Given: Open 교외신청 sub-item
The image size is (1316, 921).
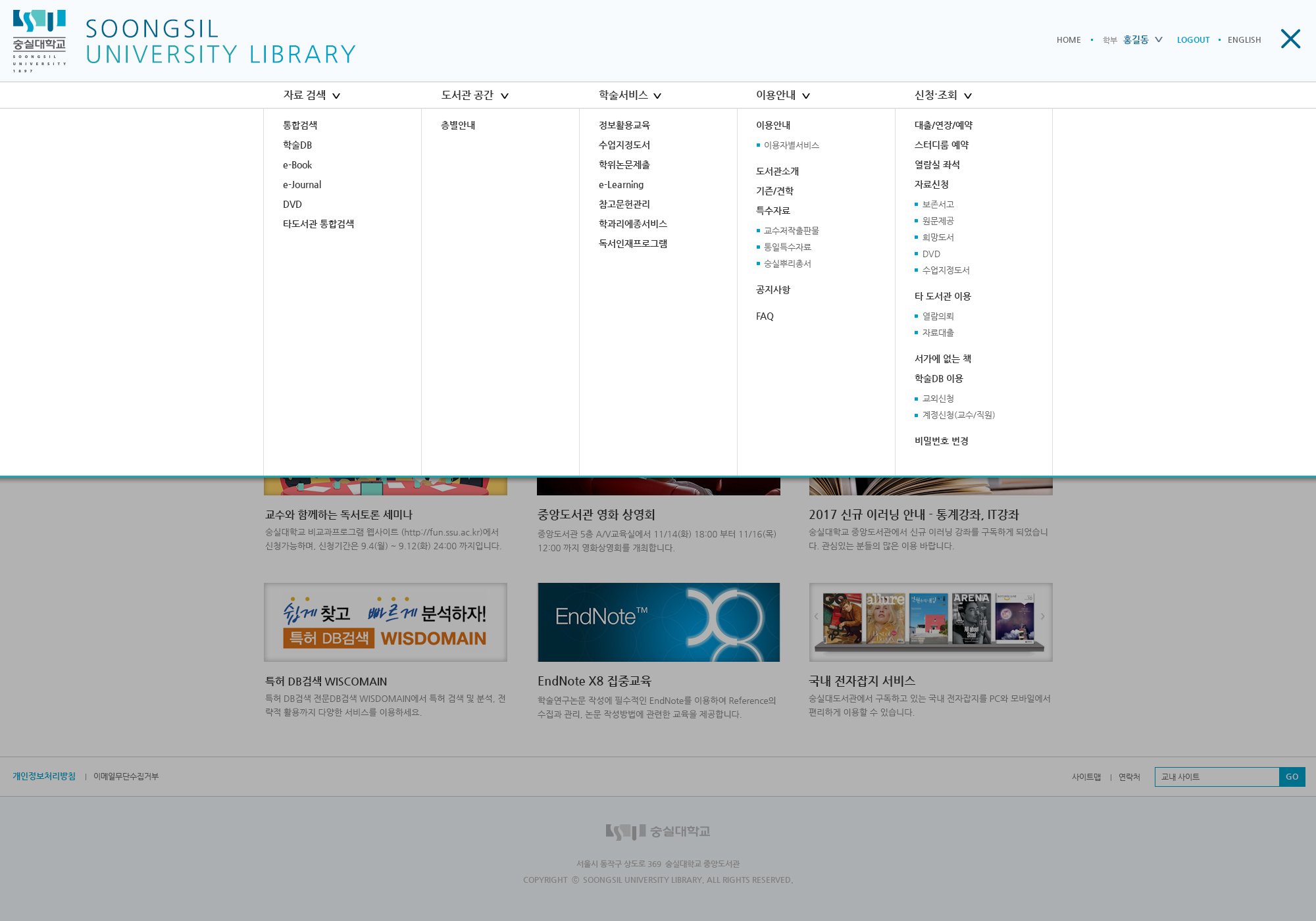Looking at the screenshot, I should (938, 399).
